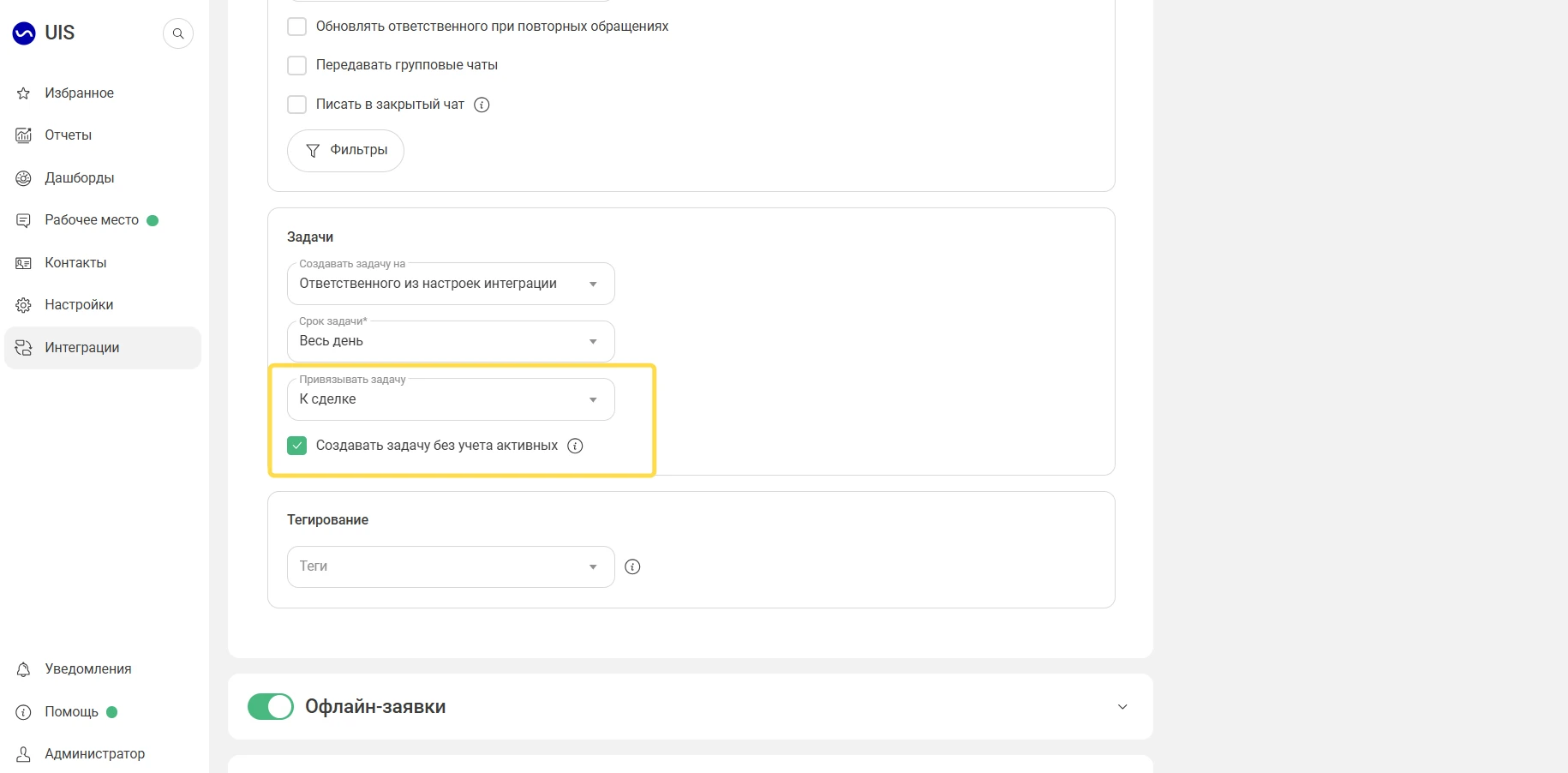Click info icon next to Теги field
The image size is (1568, 773).
(633, 566)
